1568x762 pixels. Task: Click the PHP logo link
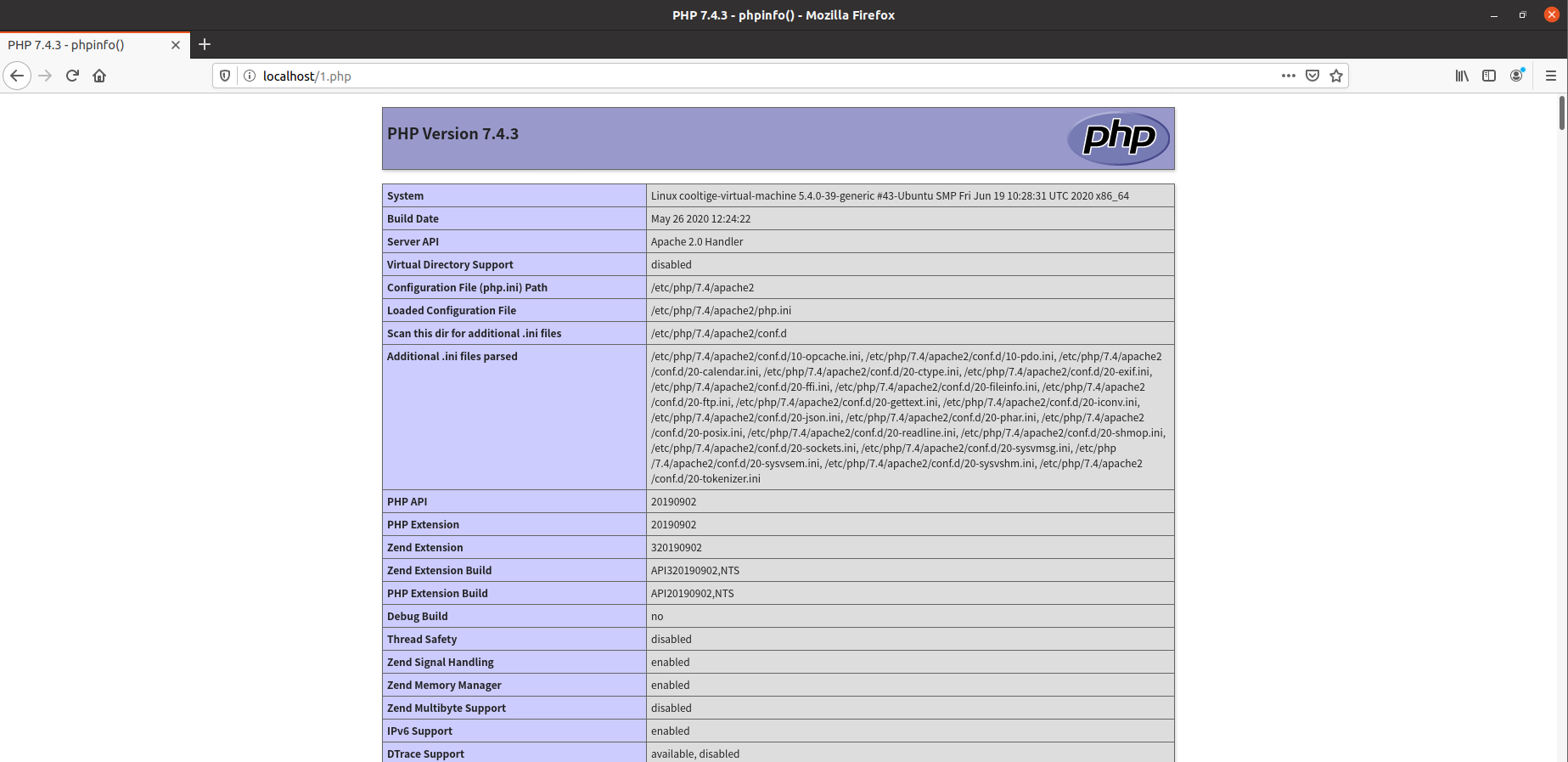[x=1118, y=138]
